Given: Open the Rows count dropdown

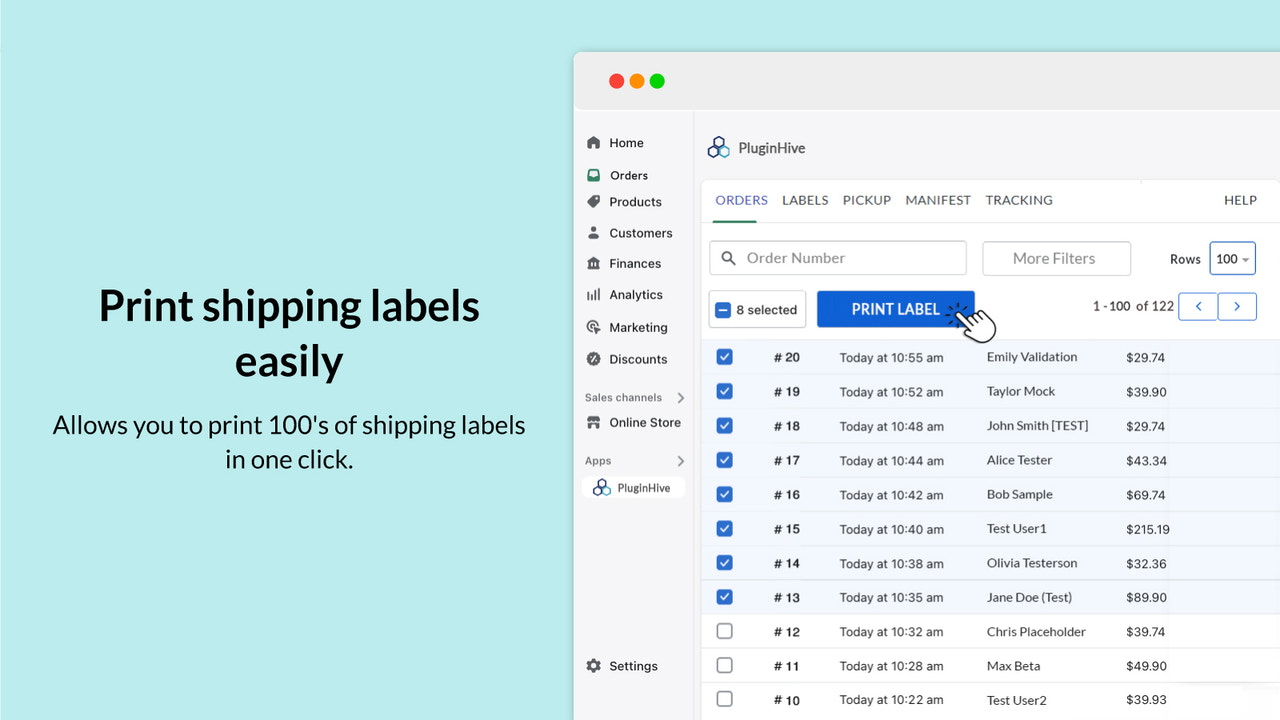Looking at the screenshot, I should [1232, 258].
